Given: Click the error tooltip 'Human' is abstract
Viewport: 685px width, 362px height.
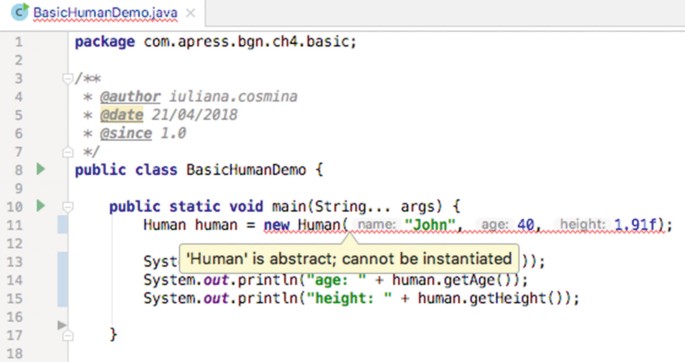Looking at the screenshot, I should (x=349, y=259).
